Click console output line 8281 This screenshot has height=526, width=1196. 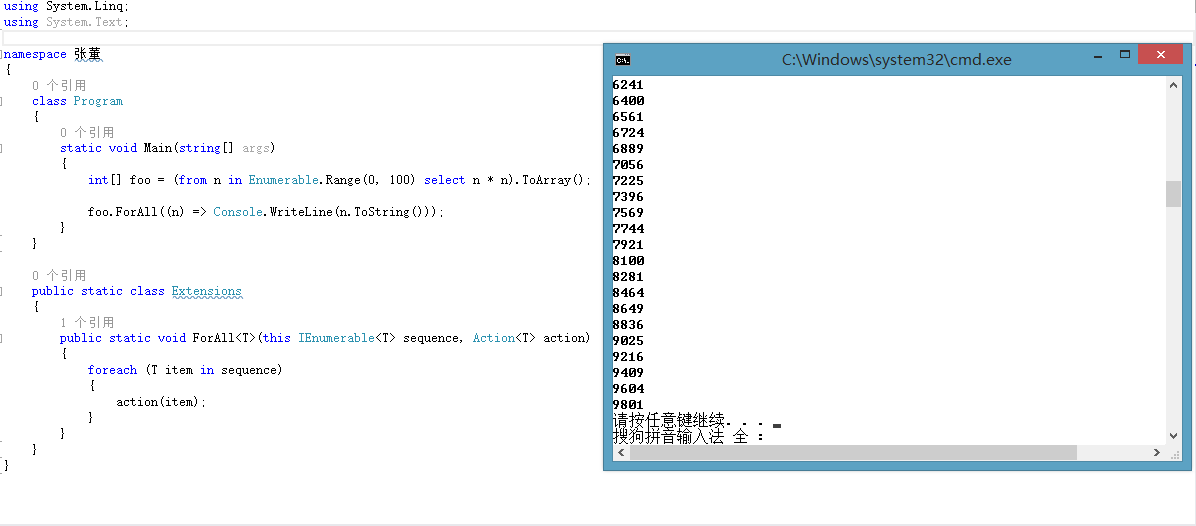629,277
